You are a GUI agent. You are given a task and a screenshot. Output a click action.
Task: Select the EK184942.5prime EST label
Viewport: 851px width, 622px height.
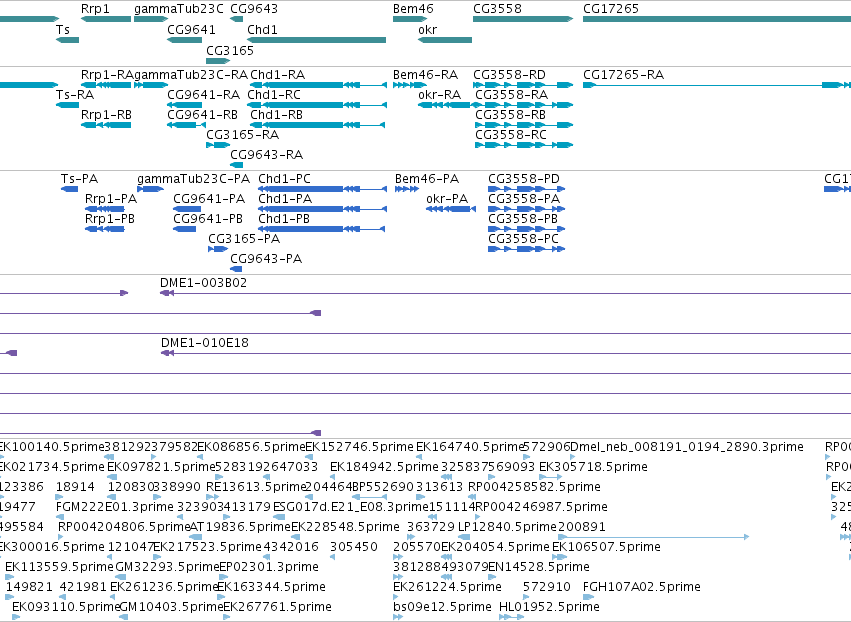click(x=384, y=467)
